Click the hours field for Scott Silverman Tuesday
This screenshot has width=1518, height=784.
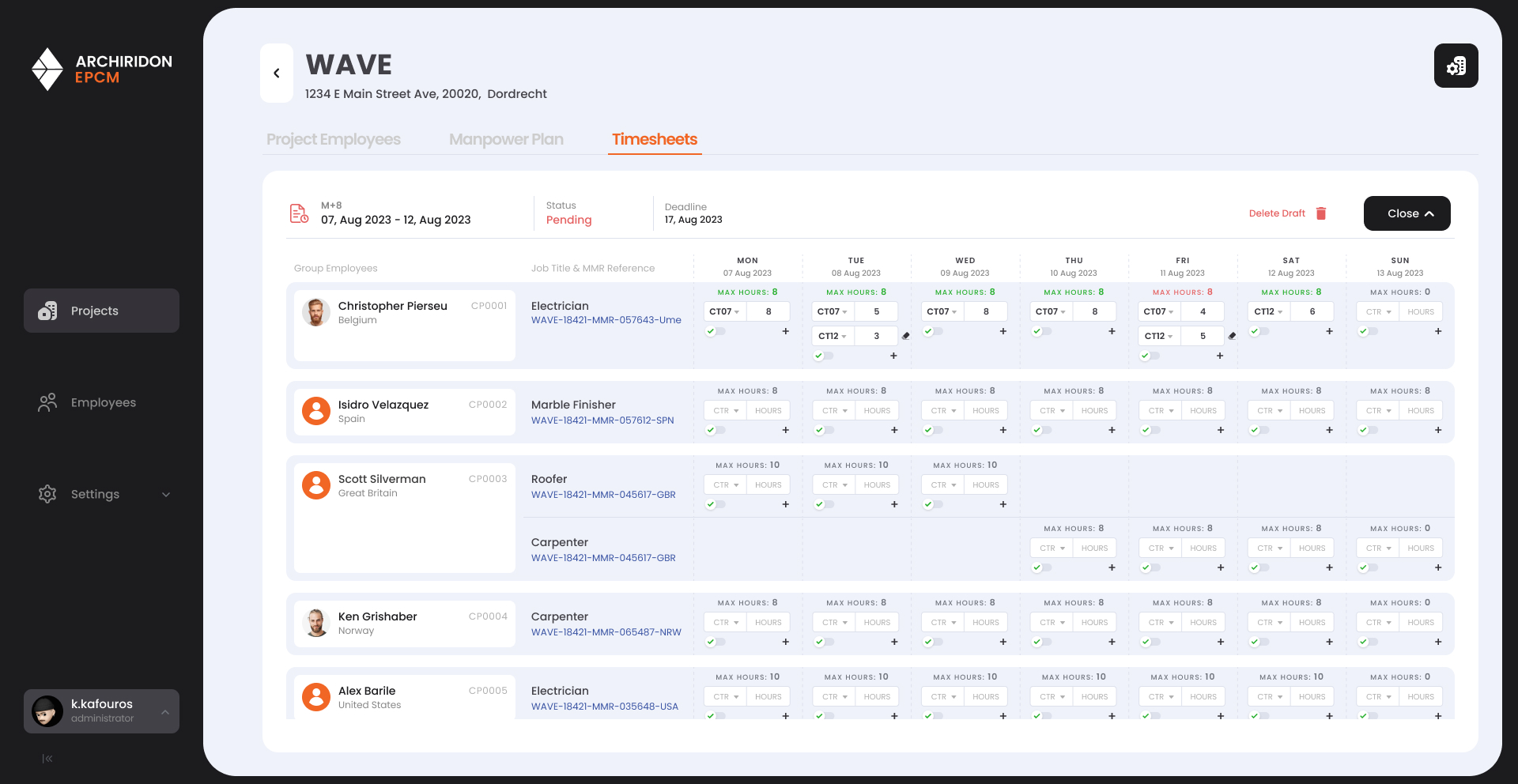point(877,485)
